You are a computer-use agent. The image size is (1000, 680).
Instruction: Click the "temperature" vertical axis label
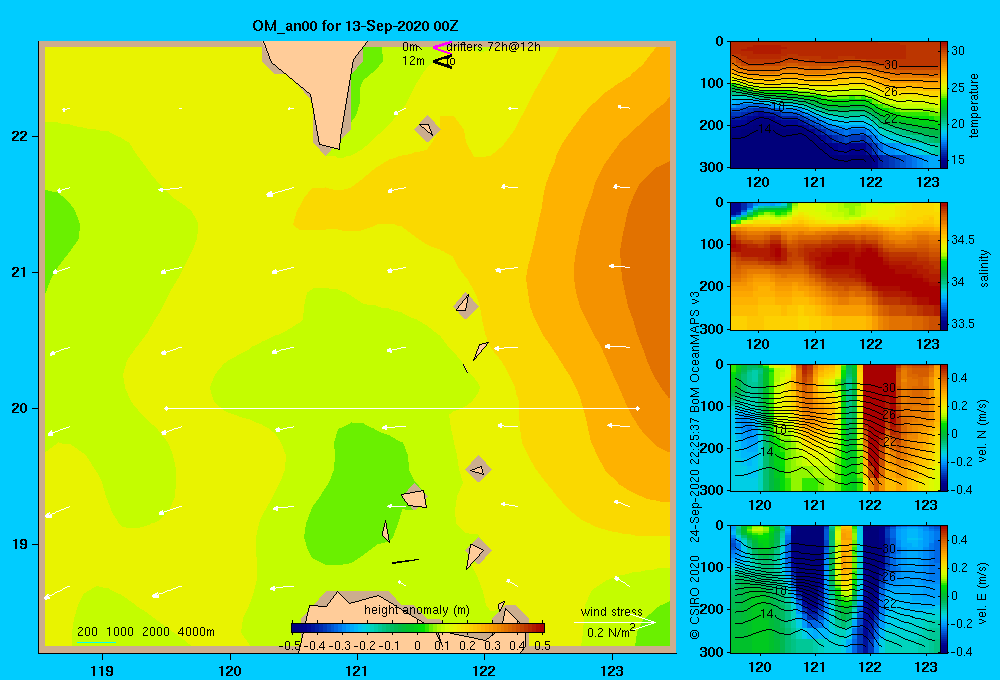(x=974, y=105)
